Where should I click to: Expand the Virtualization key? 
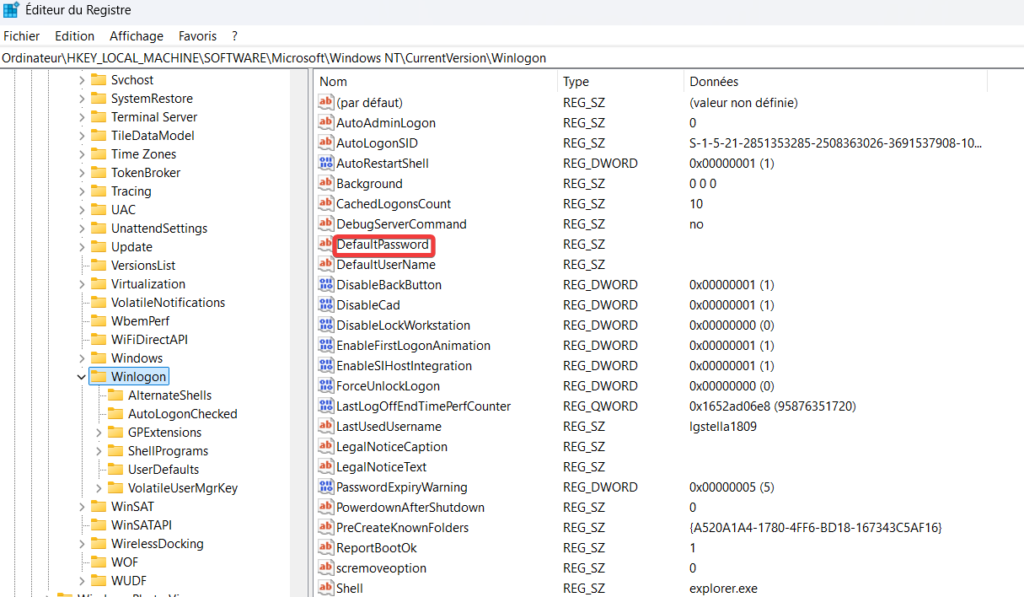tap(82, 284)
